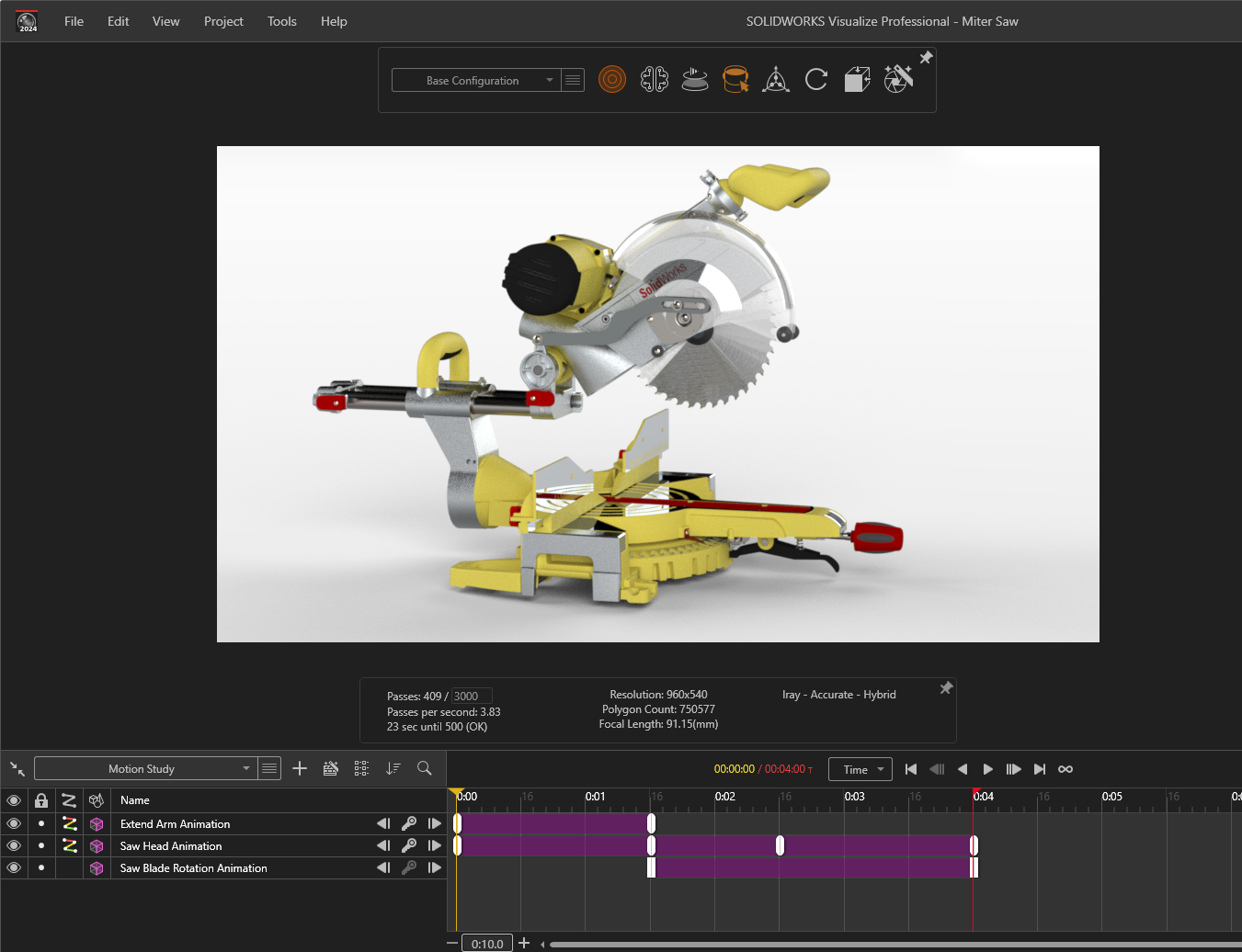Open list menu beside Motion Study dropdown
This screenshot has width=1242, height=952.
point(269,768)
